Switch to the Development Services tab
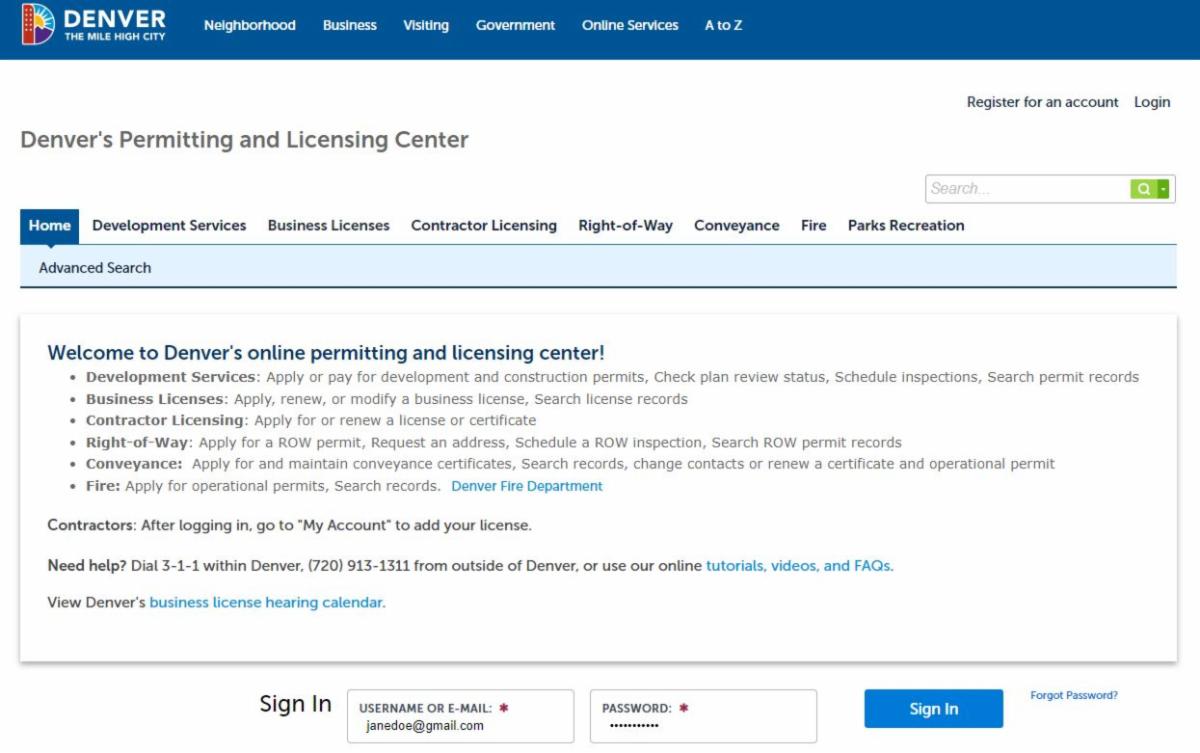Viewport: 1200px width, 753px height. tap(169, 226)
